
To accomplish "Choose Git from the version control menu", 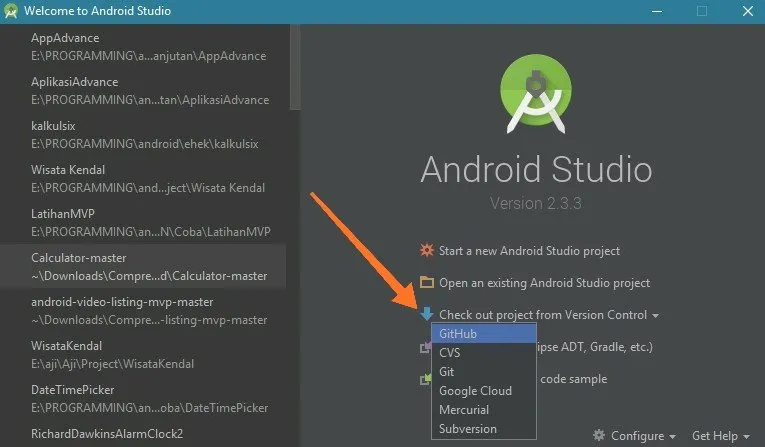I will tap(483, 372).
